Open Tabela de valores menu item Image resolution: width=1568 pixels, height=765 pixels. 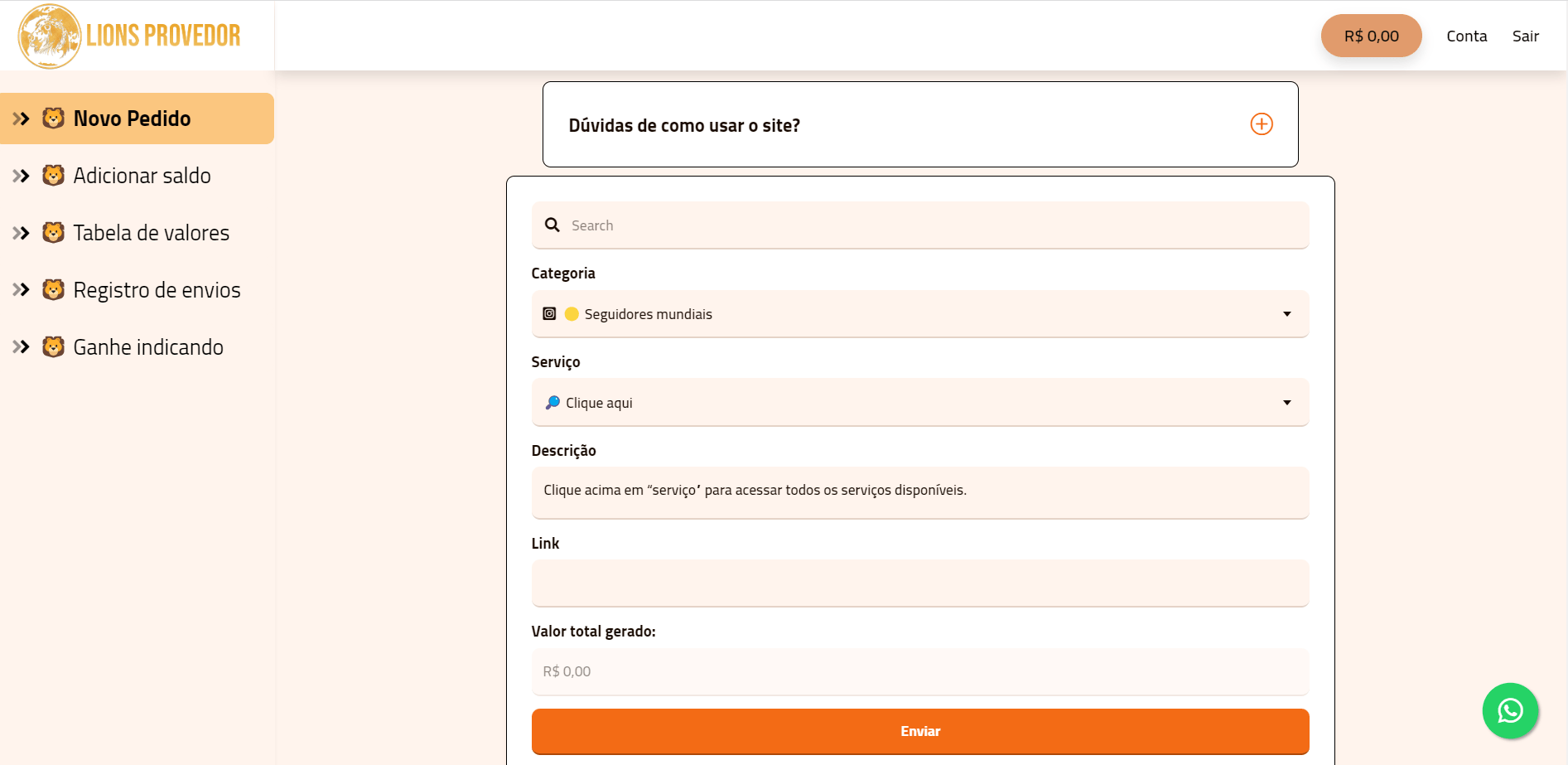[151, 233]
